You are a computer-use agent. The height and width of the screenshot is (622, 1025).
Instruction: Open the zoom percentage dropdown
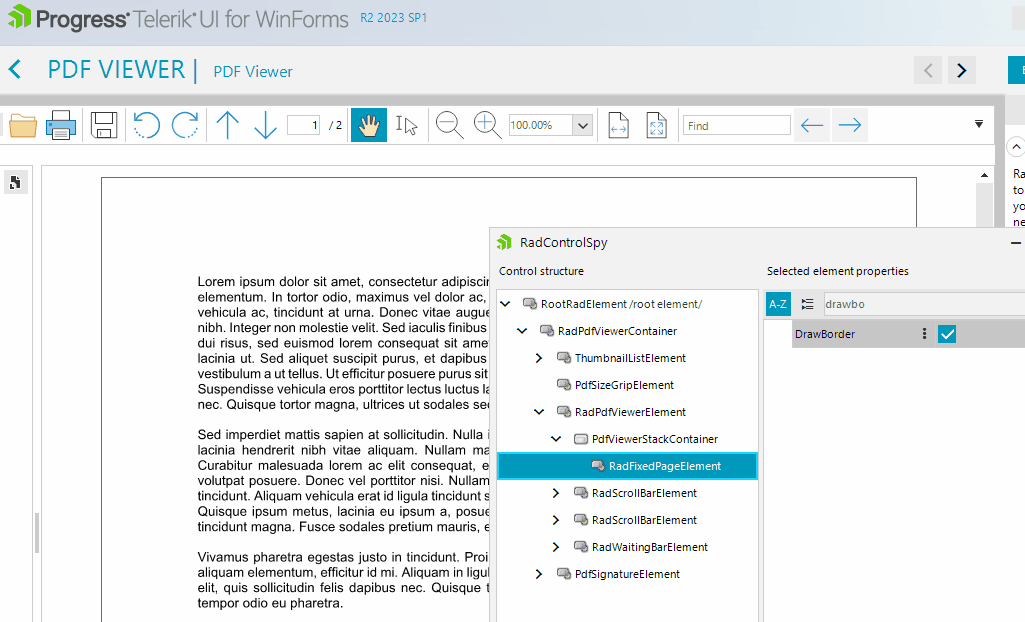[582, 125]
